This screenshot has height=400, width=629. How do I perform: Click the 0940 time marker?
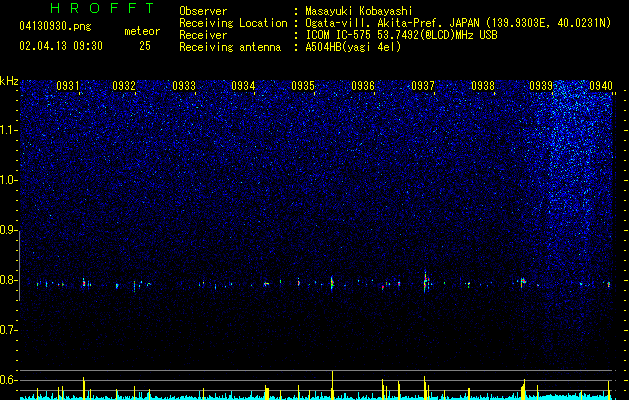[x=601, y=86]
